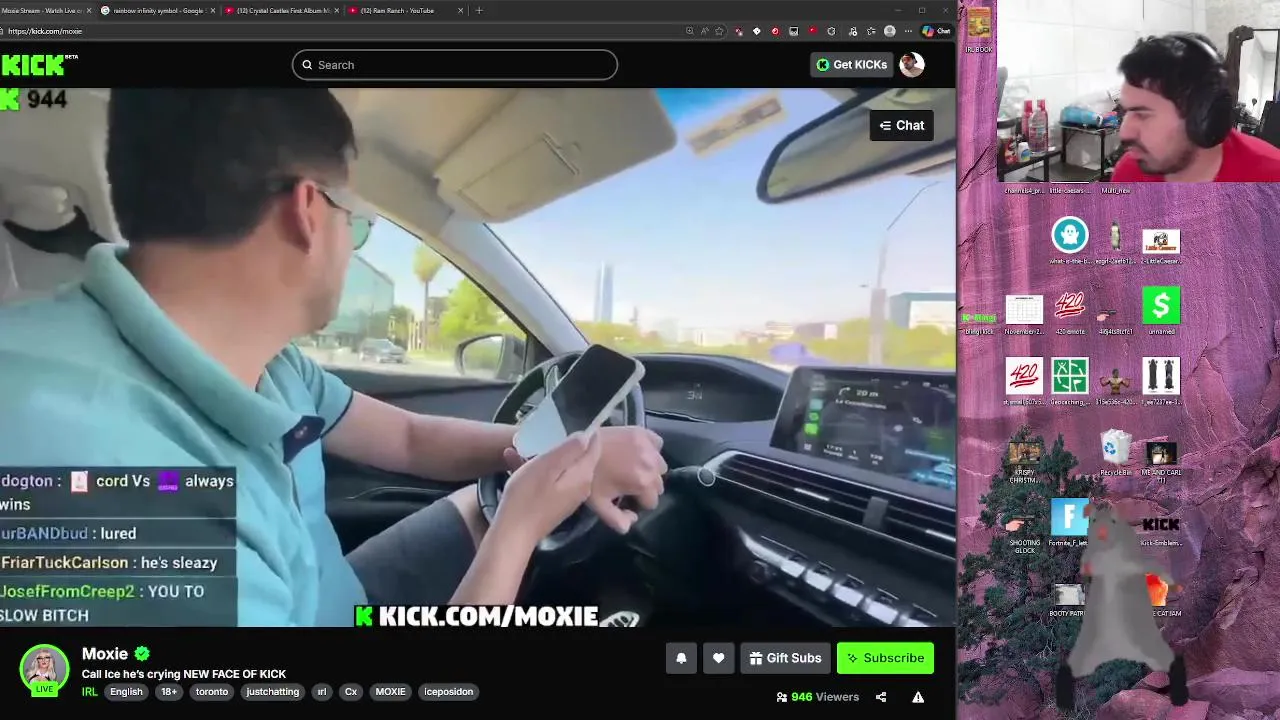The width and height of the screenshot is (1280, 720).
Task: Select the irl tag
Action: tap(322, 692)
